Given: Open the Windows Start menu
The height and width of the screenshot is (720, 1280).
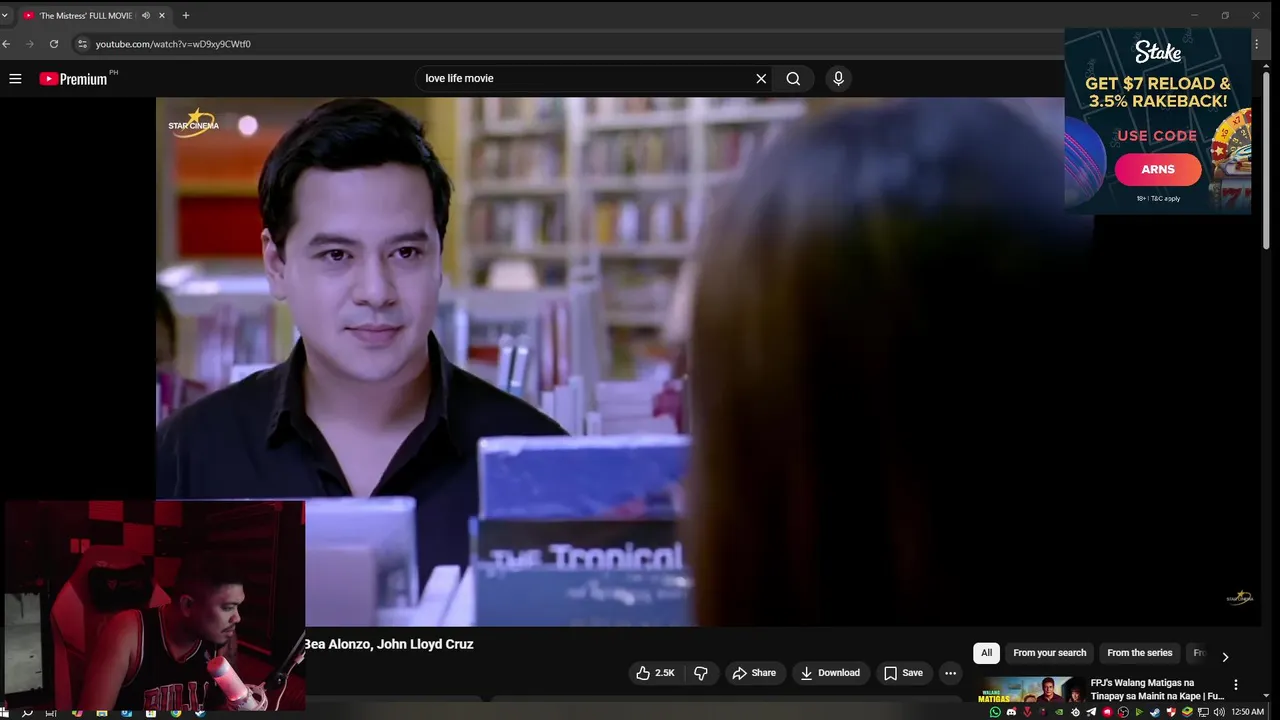Looking at the screenshot, I should pyautogui.click(x=4, y=713).
